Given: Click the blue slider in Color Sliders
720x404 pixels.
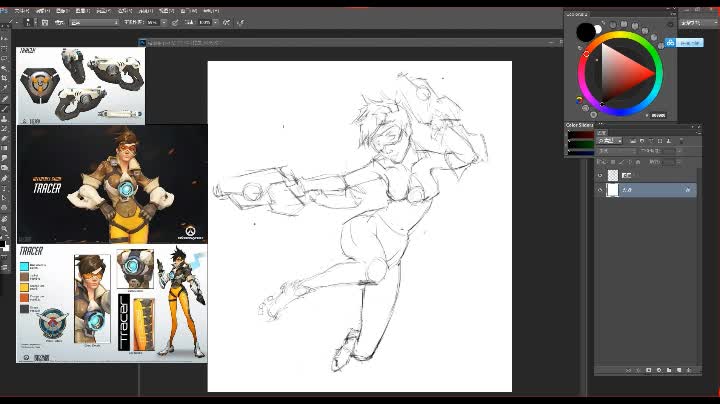Looking at the screenshot, I should click(581, 153).
